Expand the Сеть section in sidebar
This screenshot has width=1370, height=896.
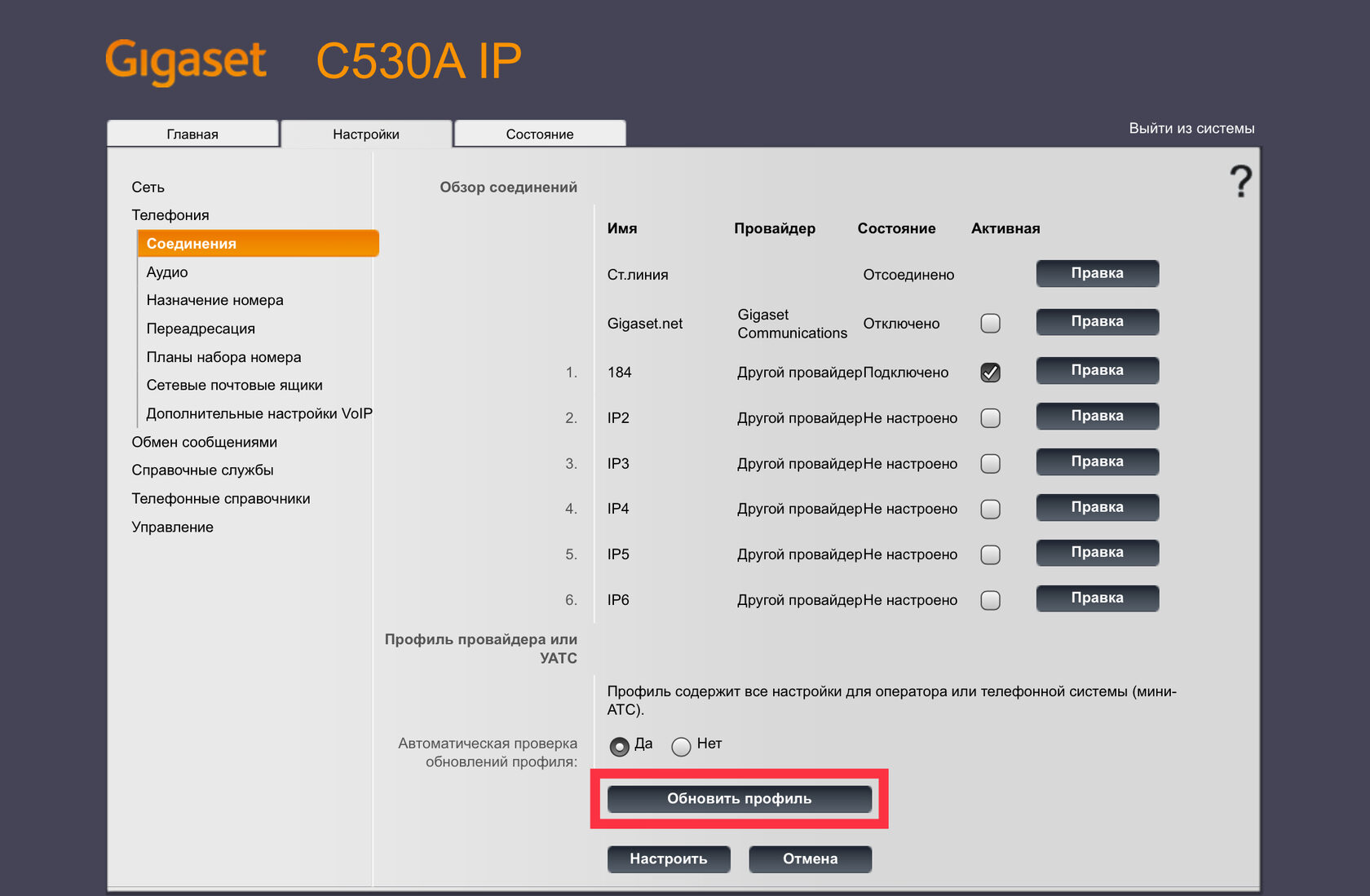[148, 188]
